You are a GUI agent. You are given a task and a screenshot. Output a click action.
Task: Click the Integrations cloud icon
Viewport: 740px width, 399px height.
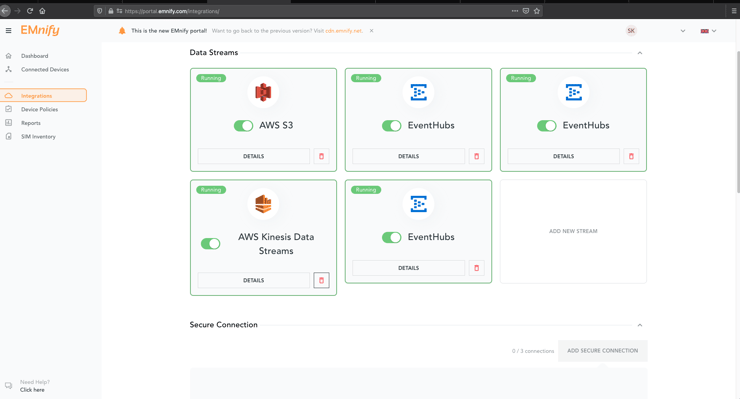pyautogui.click(x=8, y=95)
